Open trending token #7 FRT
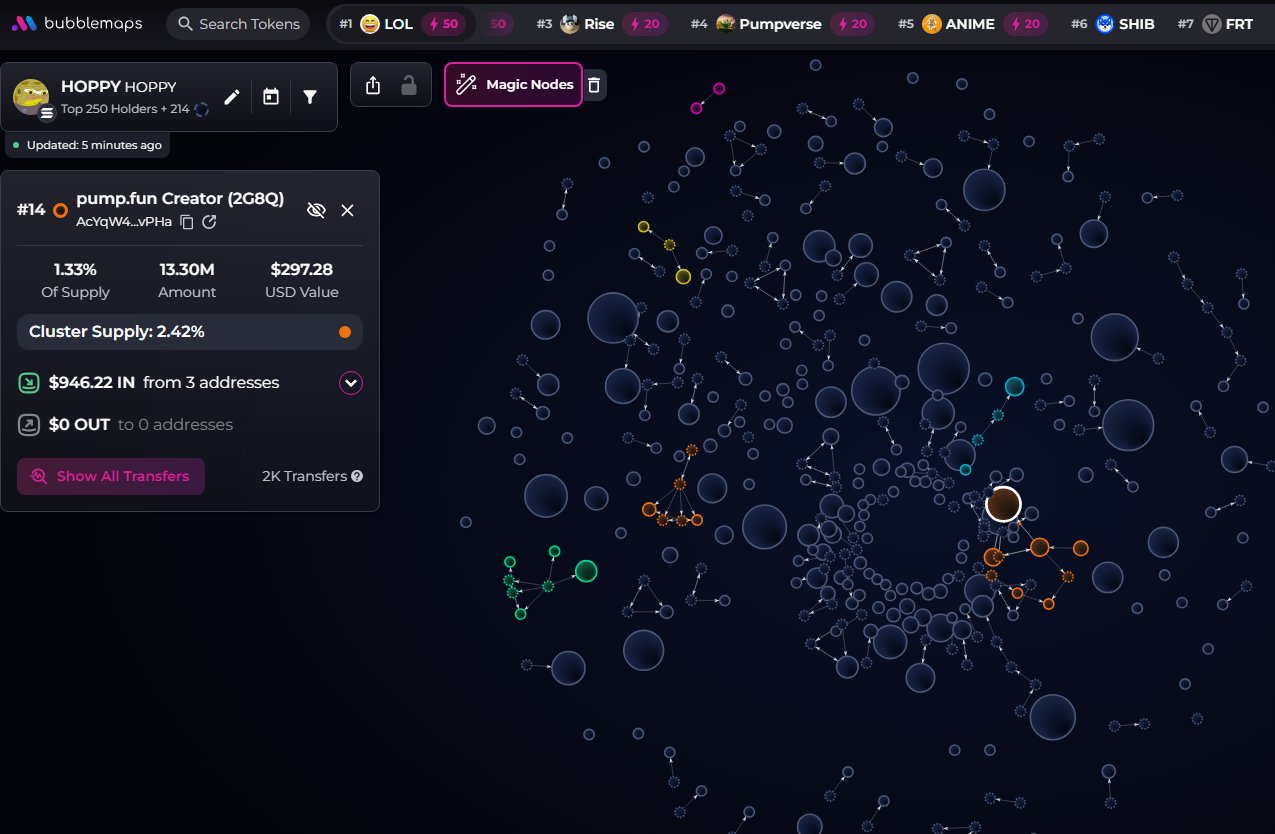The height and width of the screenshot is (834, 1275). tap(1215, 23)
